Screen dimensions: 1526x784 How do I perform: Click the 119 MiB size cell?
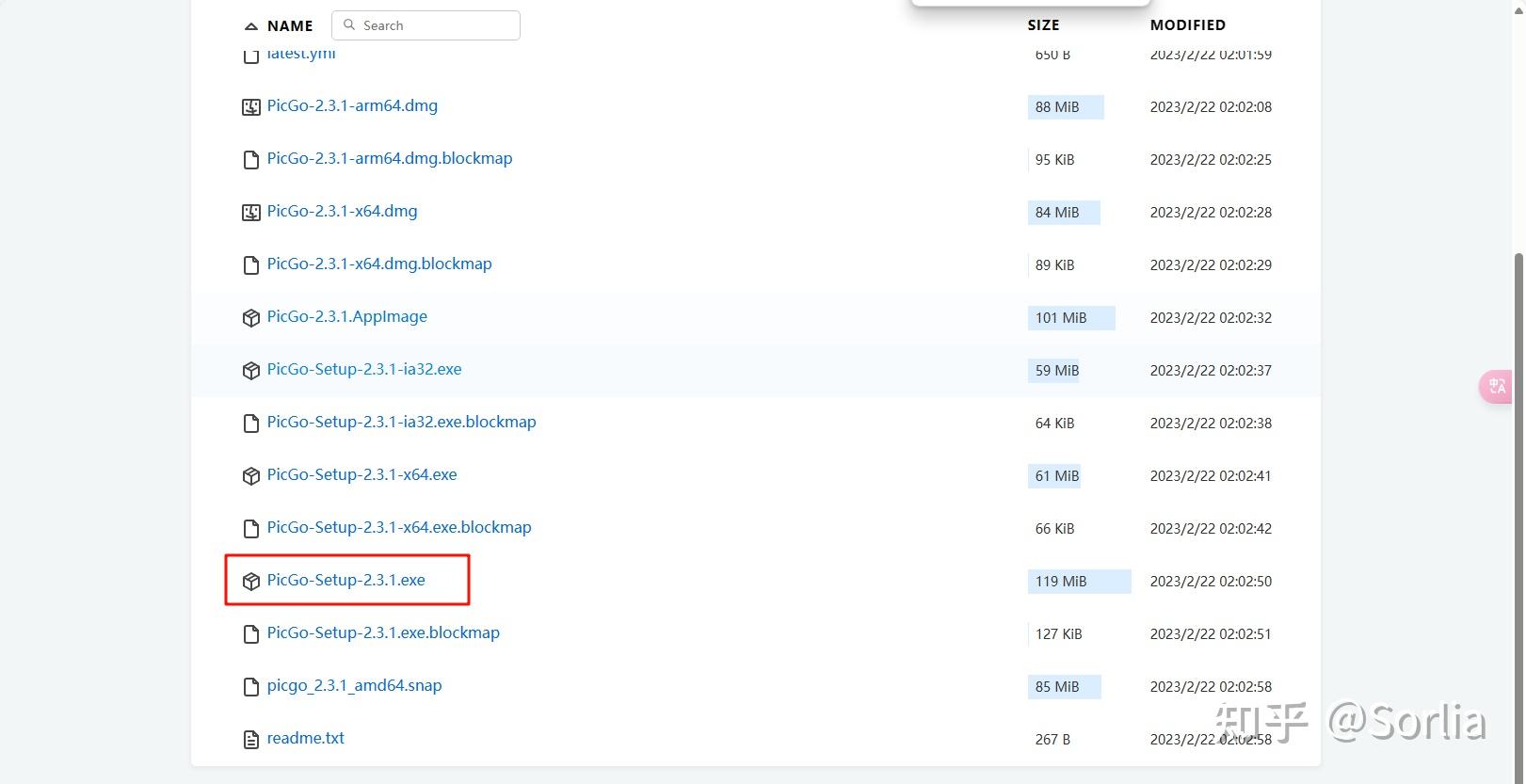pos(1079,582)
